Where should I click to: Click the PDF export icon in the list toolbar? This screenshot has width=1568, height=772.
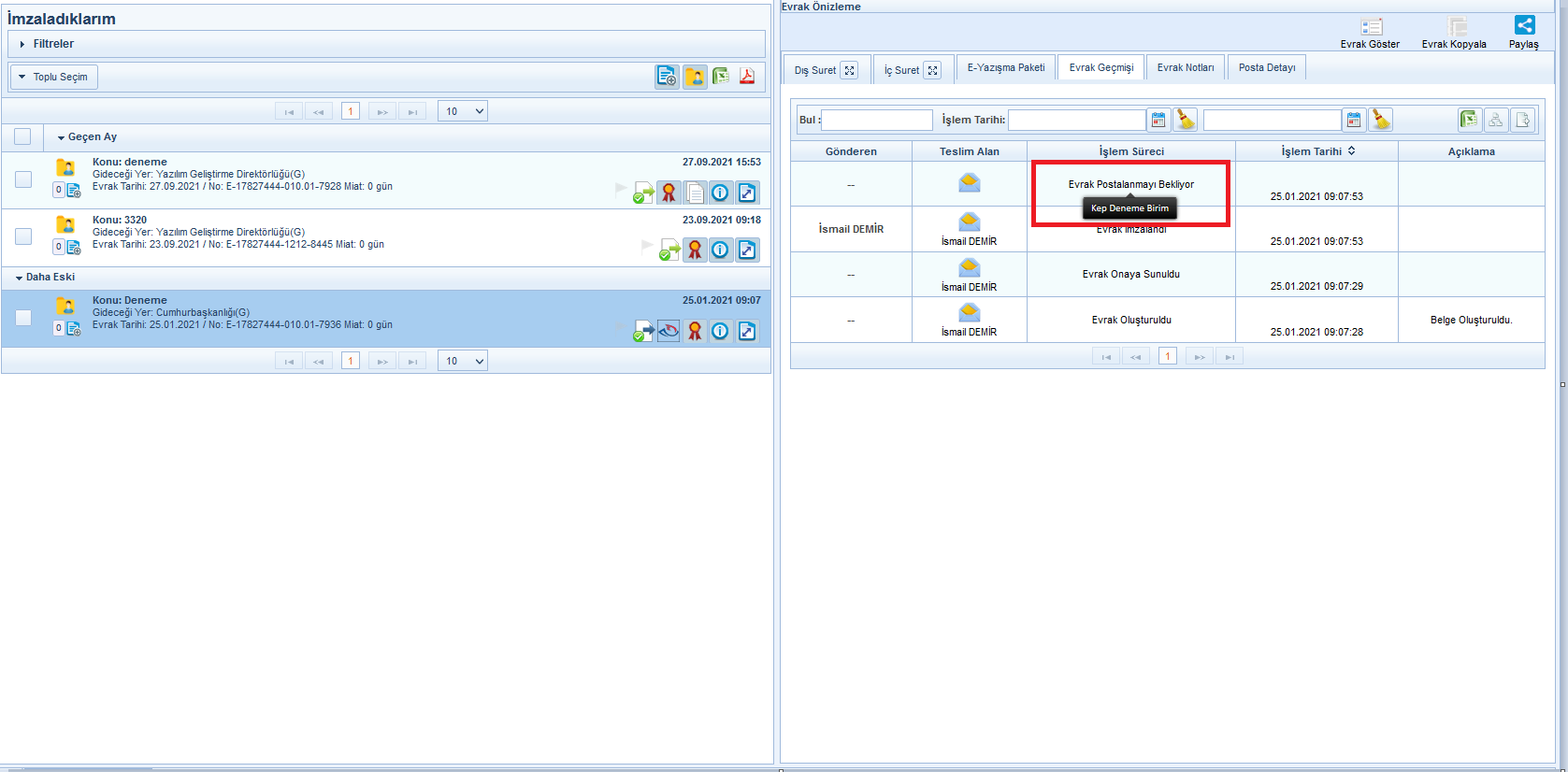[747, 77]
